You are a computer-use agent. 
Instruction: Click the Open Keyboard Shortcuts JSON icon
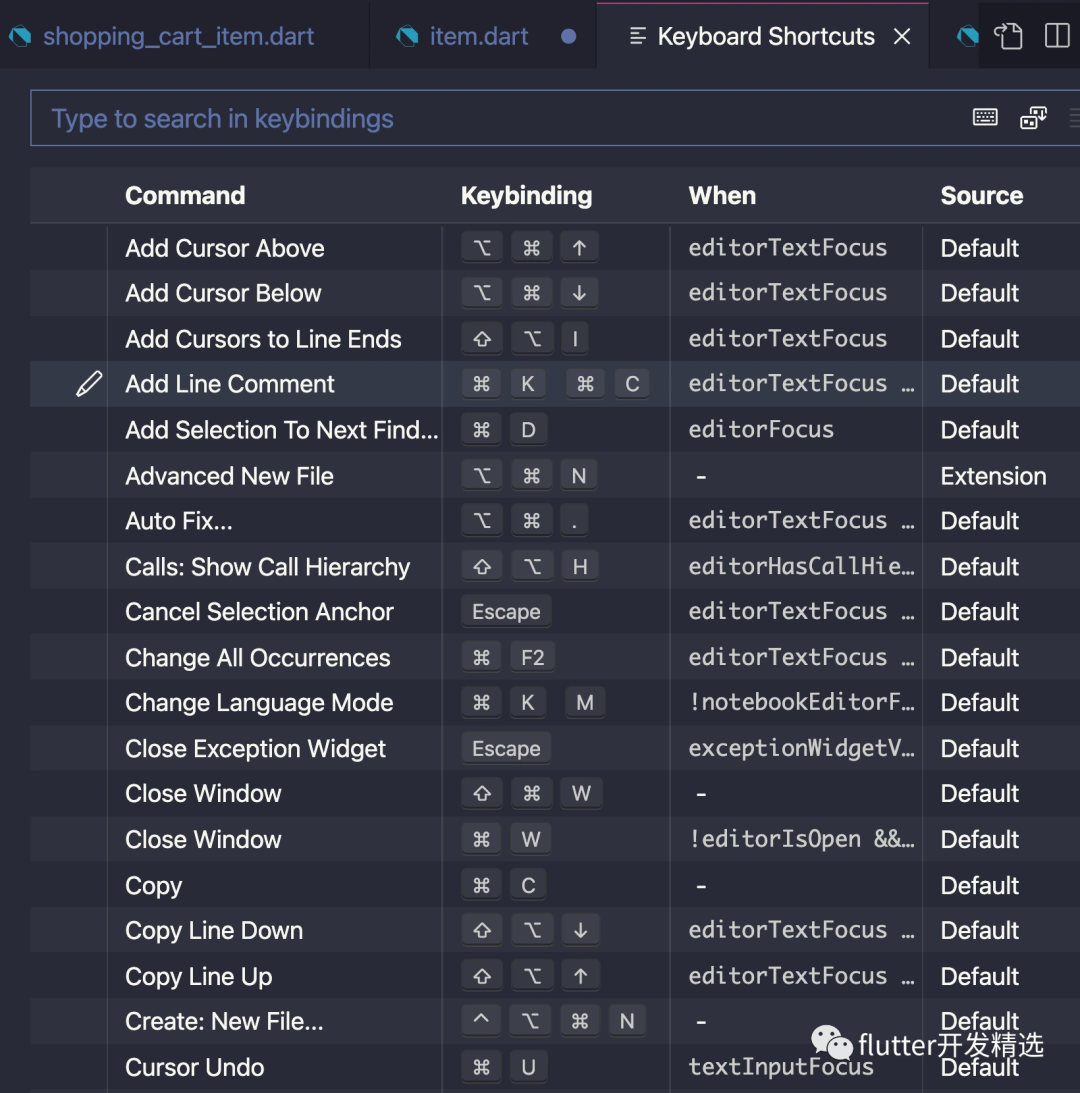pyautogui.click(x=1008, y=36)
